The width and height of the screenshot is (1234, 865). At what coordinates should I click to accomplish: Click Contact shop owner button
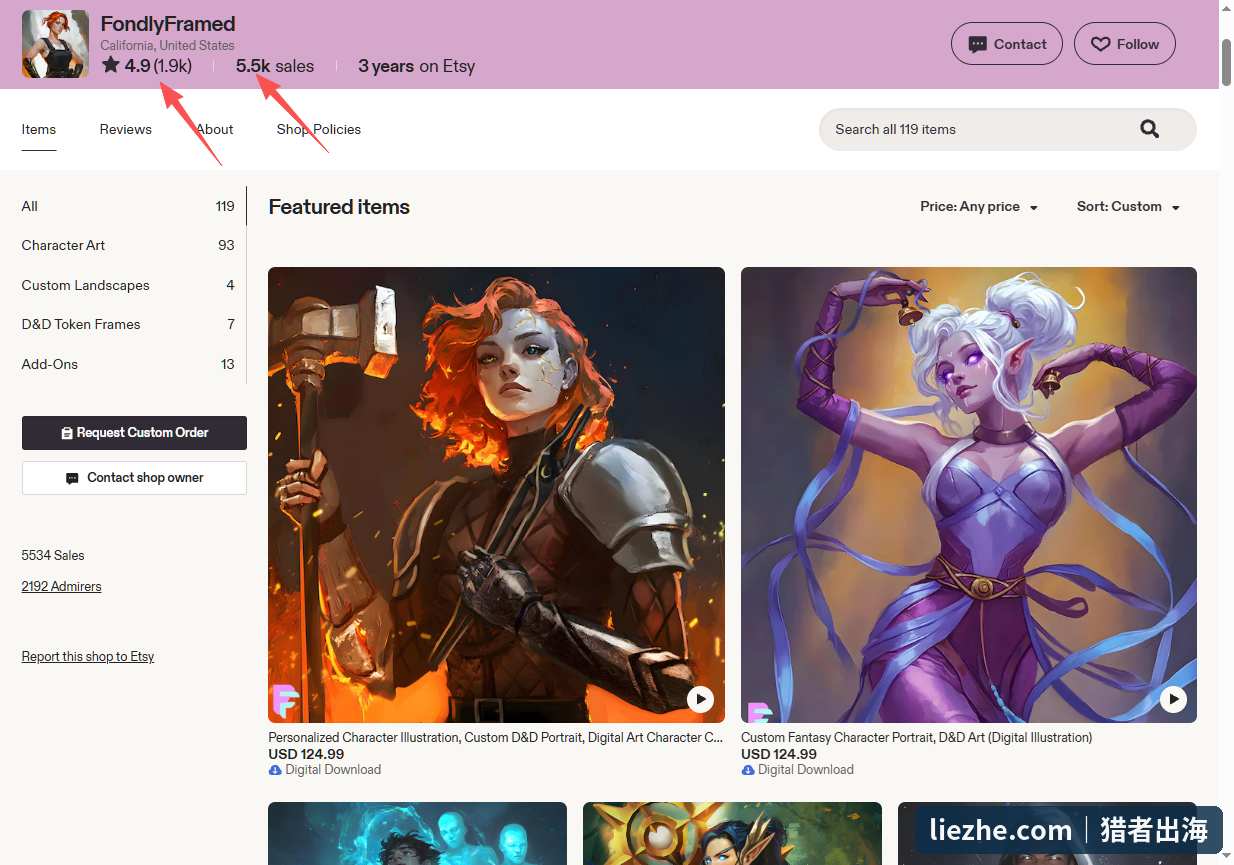point(134,478)
